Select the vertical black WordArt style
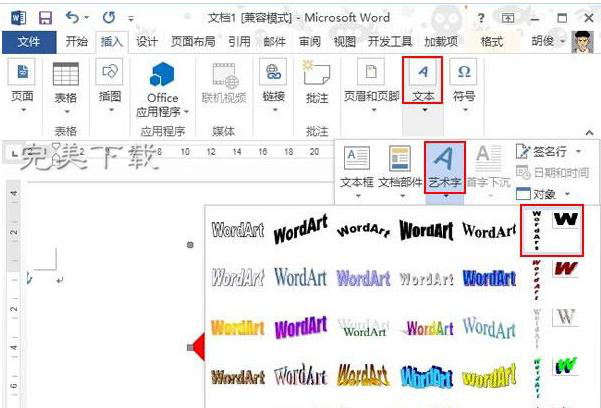Screen dimensions: 601x408 (x=537, y=230)
